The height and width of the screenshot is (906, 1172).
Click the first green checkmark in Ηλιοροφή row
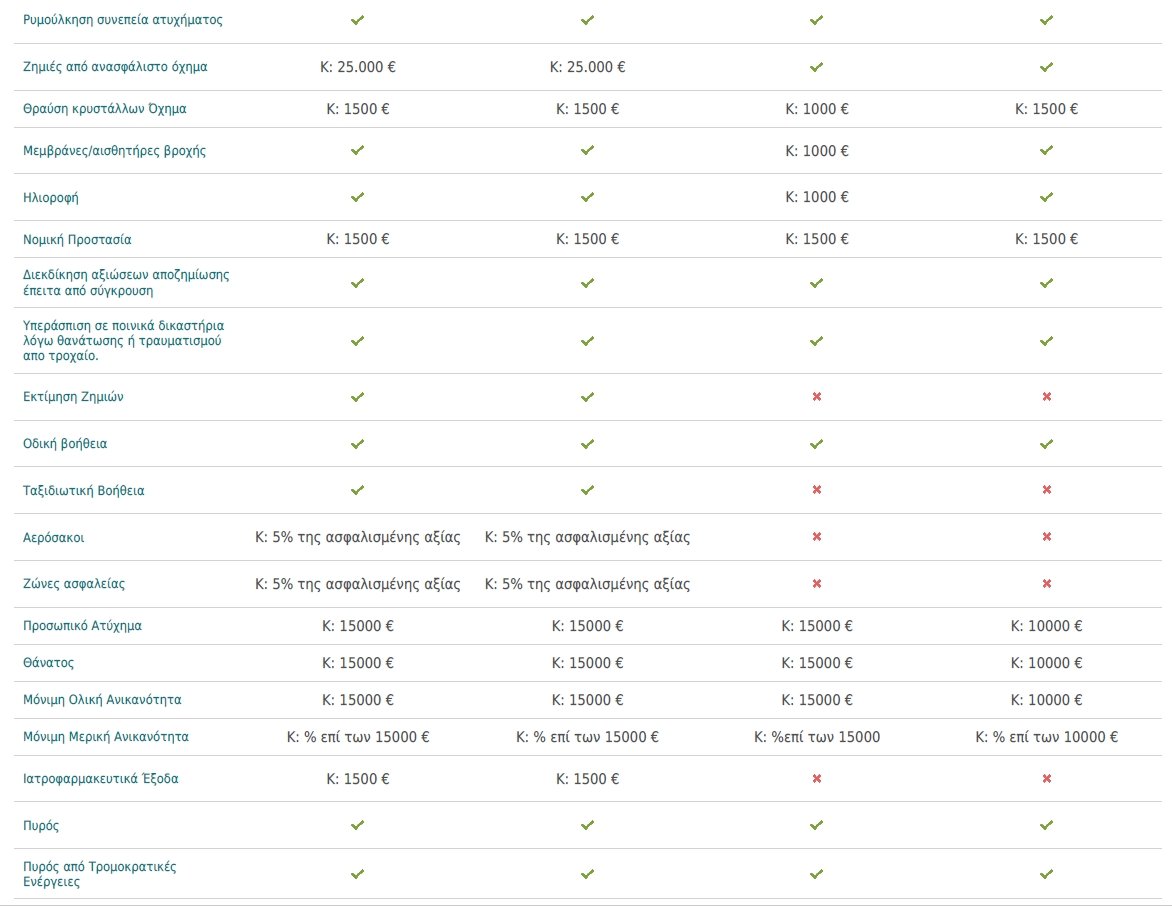click(x=357, y=197)
